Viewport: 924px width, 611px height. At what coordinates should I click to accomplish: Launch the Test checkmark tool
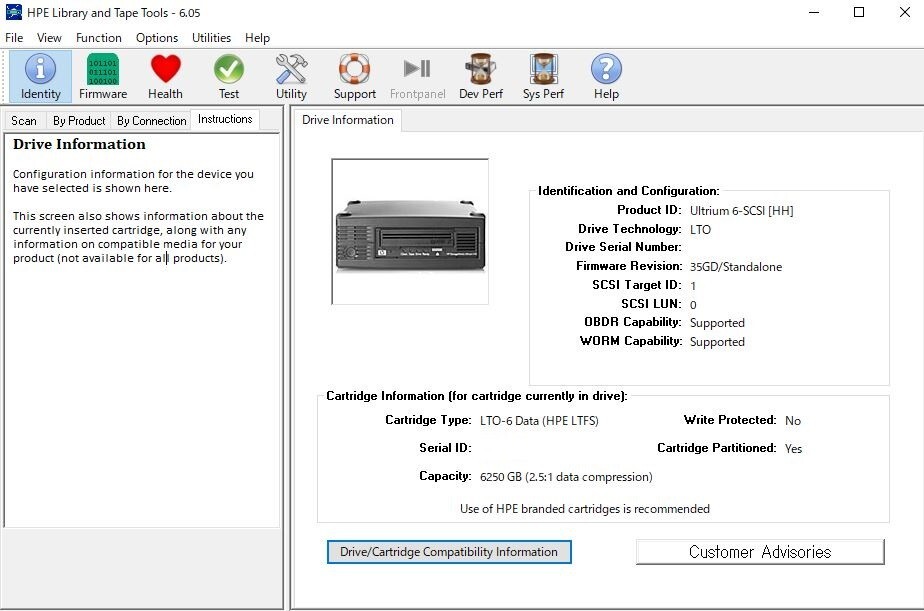pos(229,77)
